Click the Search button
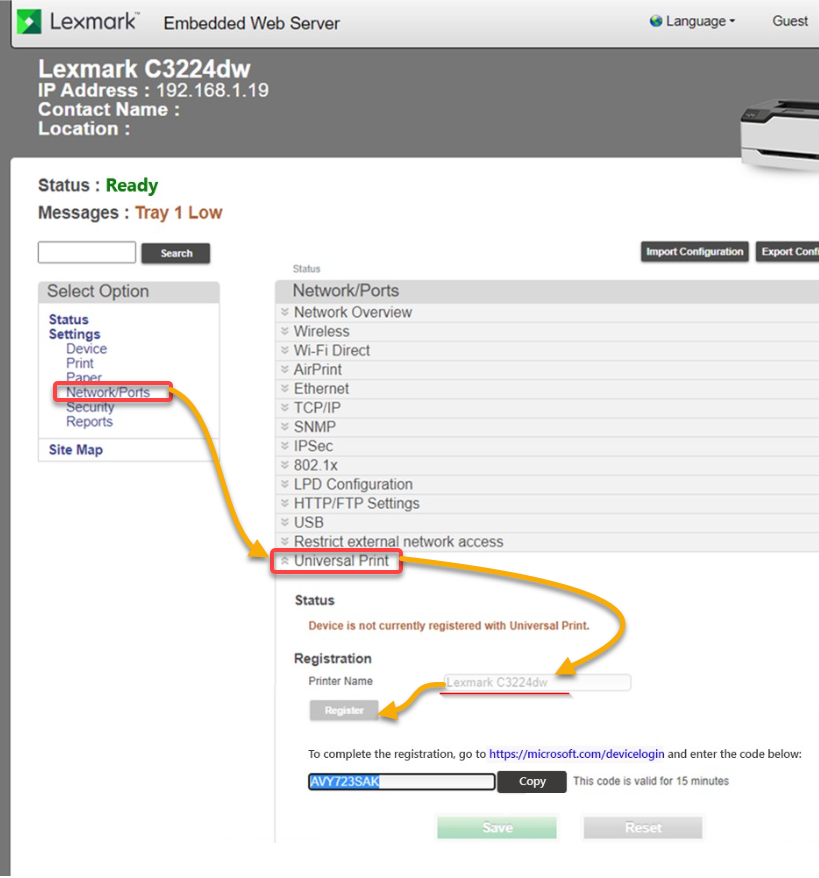 pyautogui.click(x=176, y=253)
